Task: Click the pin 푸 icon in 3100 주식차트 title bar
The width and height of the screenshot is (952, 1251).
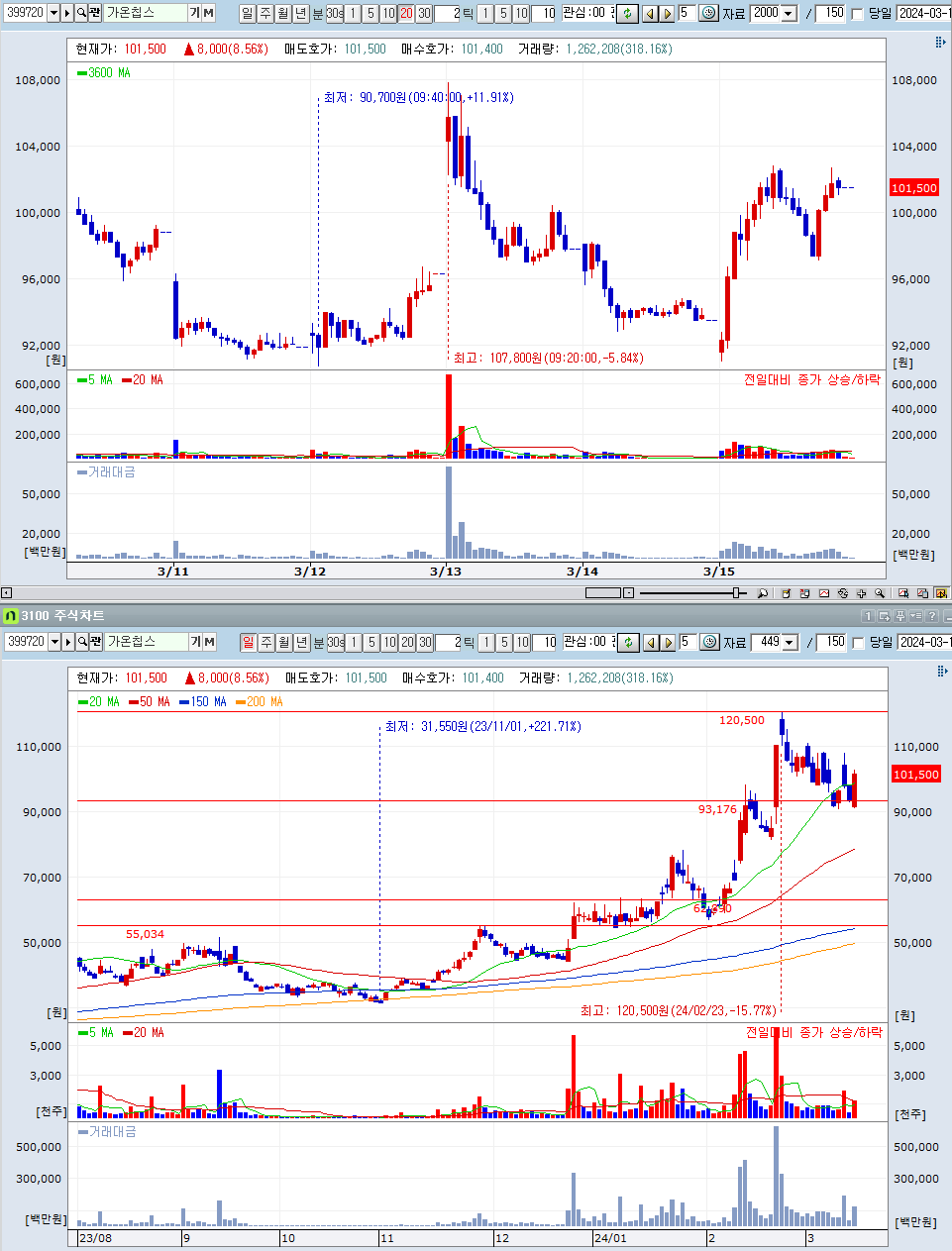Action: tap(899, 616)
